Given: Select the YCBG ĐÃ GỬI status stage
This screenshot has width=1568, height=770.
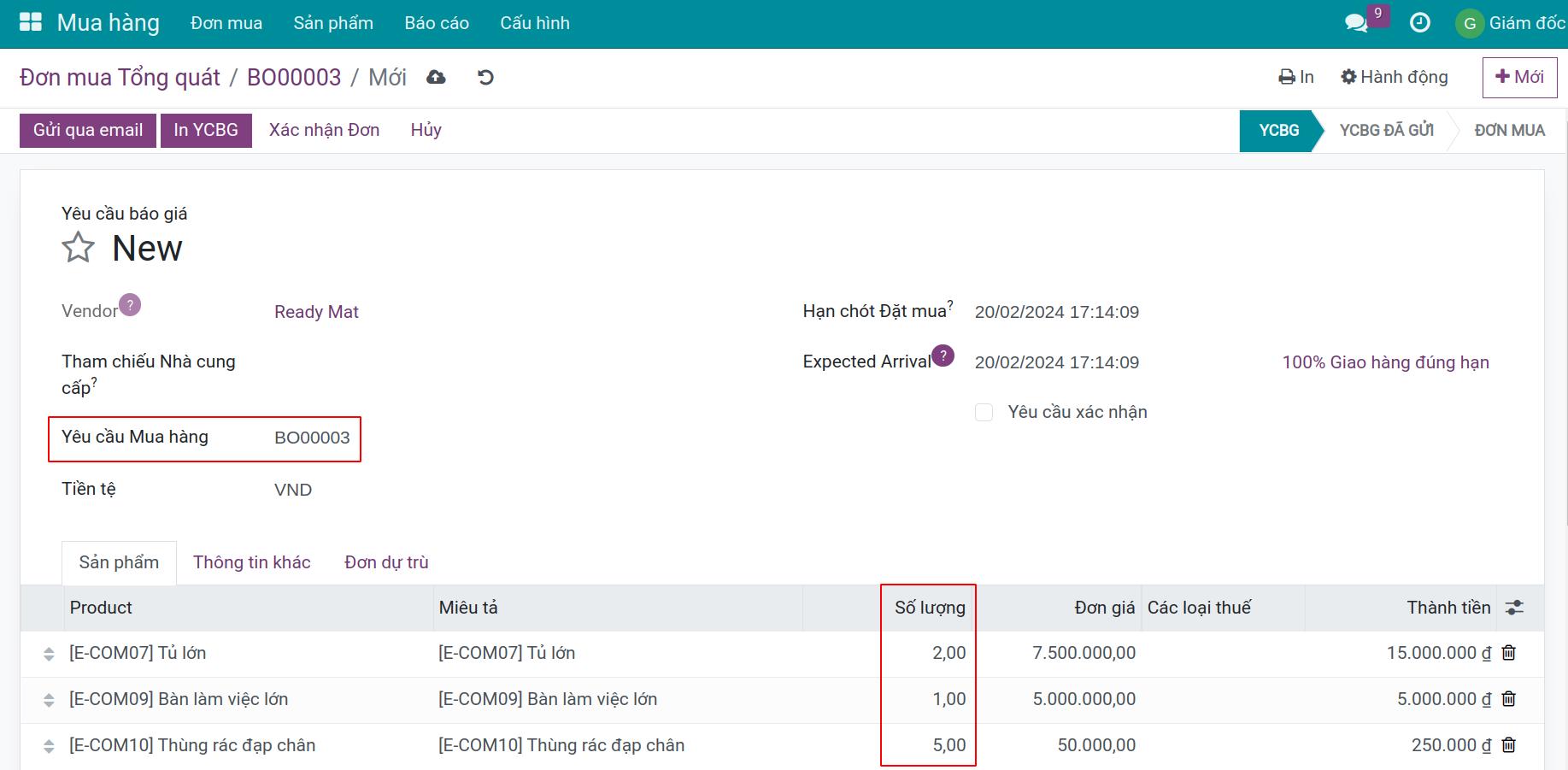Looking at the screenshot, I should (x=1386, y=131).
